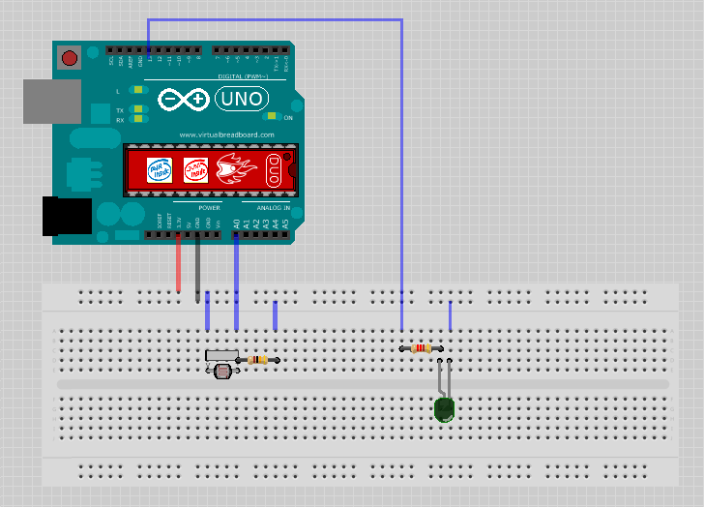704x507 pixels.
Task: Click the L indicator LED on the Arduino
Action: click(x=138, y=90)
